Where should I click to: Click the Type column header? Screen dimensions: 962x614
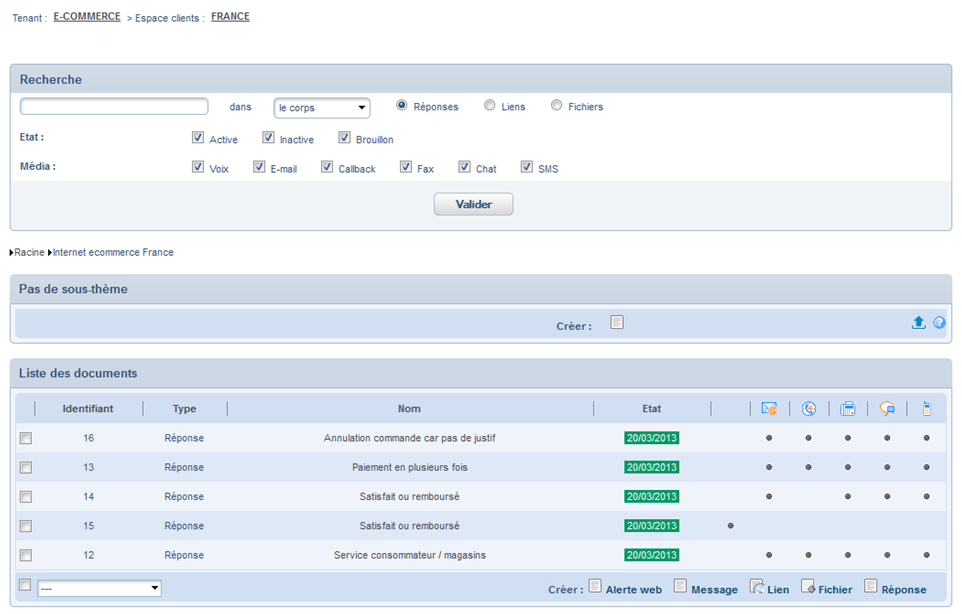(x=184, y=409)
